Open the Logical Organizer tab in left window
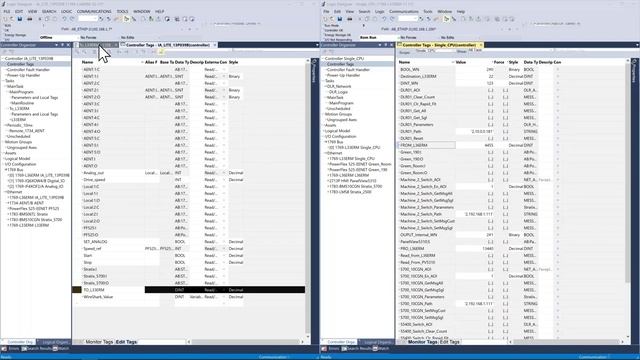Viewport: 640px width, 360px height. (x=55, y=342)
